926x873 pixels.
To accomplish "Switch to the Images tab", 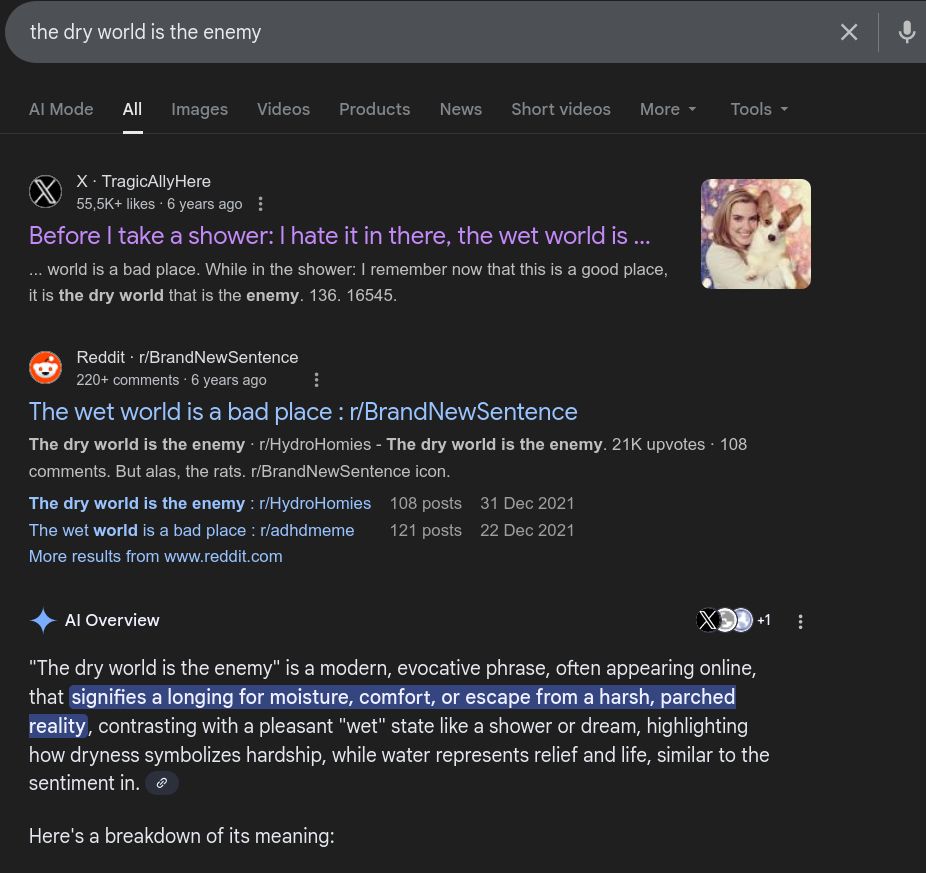I will pos(199,109).
